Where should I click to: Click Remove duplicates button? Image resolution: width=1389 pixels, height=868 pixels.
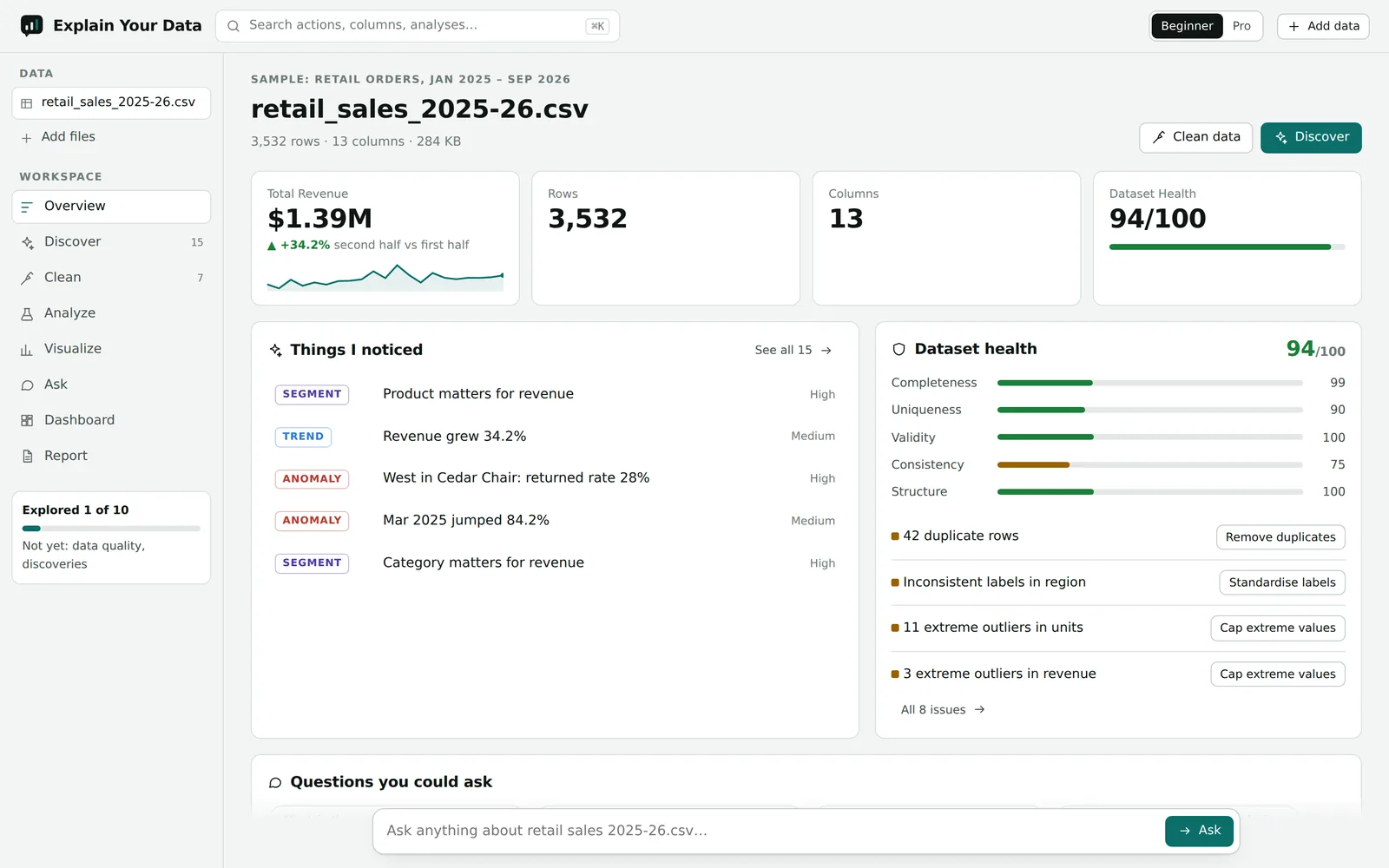click(1280, 537)
